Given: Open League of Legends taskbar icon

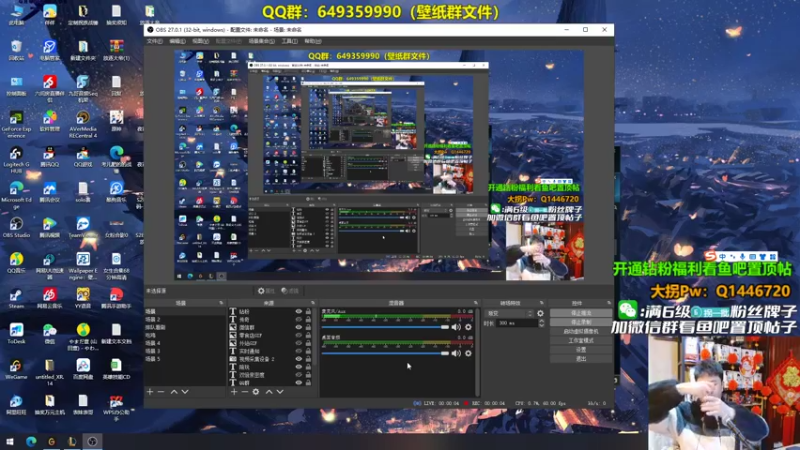Looking at the screenshot, I should (x=72, y=441).
